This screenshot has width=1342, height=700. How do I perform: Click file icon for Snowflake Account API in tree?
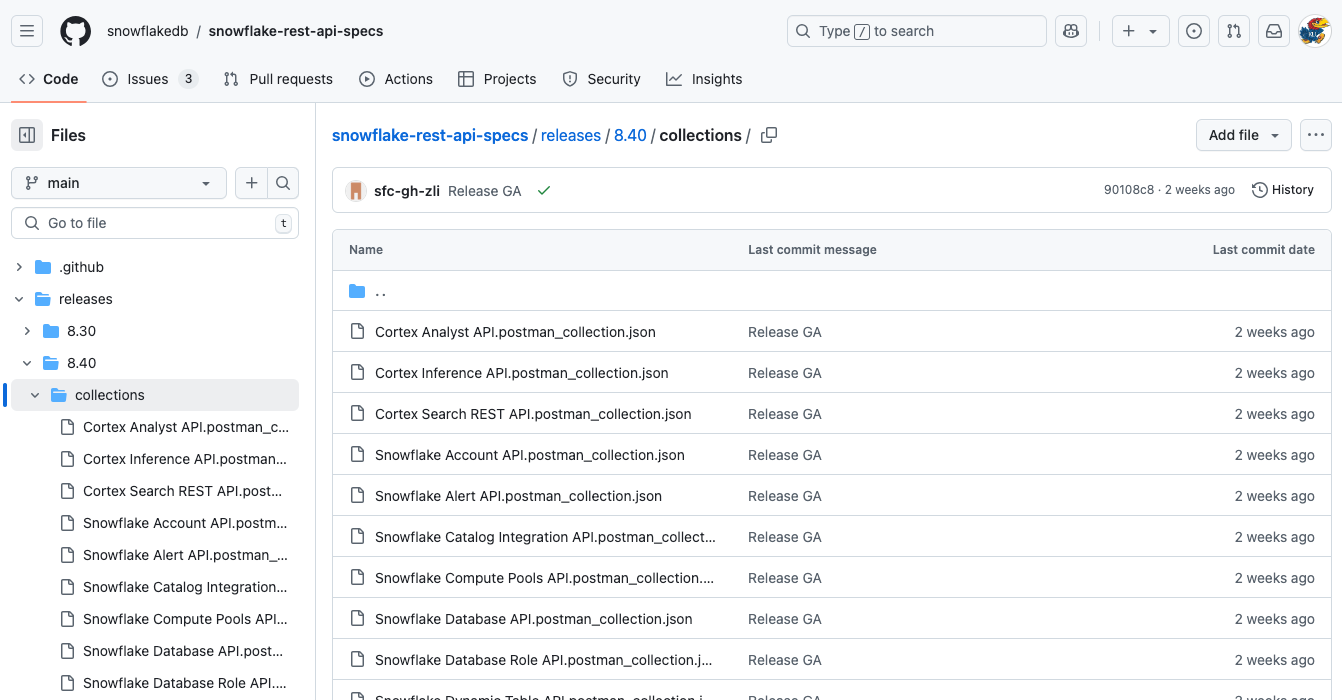pyautogui.click(x=67, y=523)
